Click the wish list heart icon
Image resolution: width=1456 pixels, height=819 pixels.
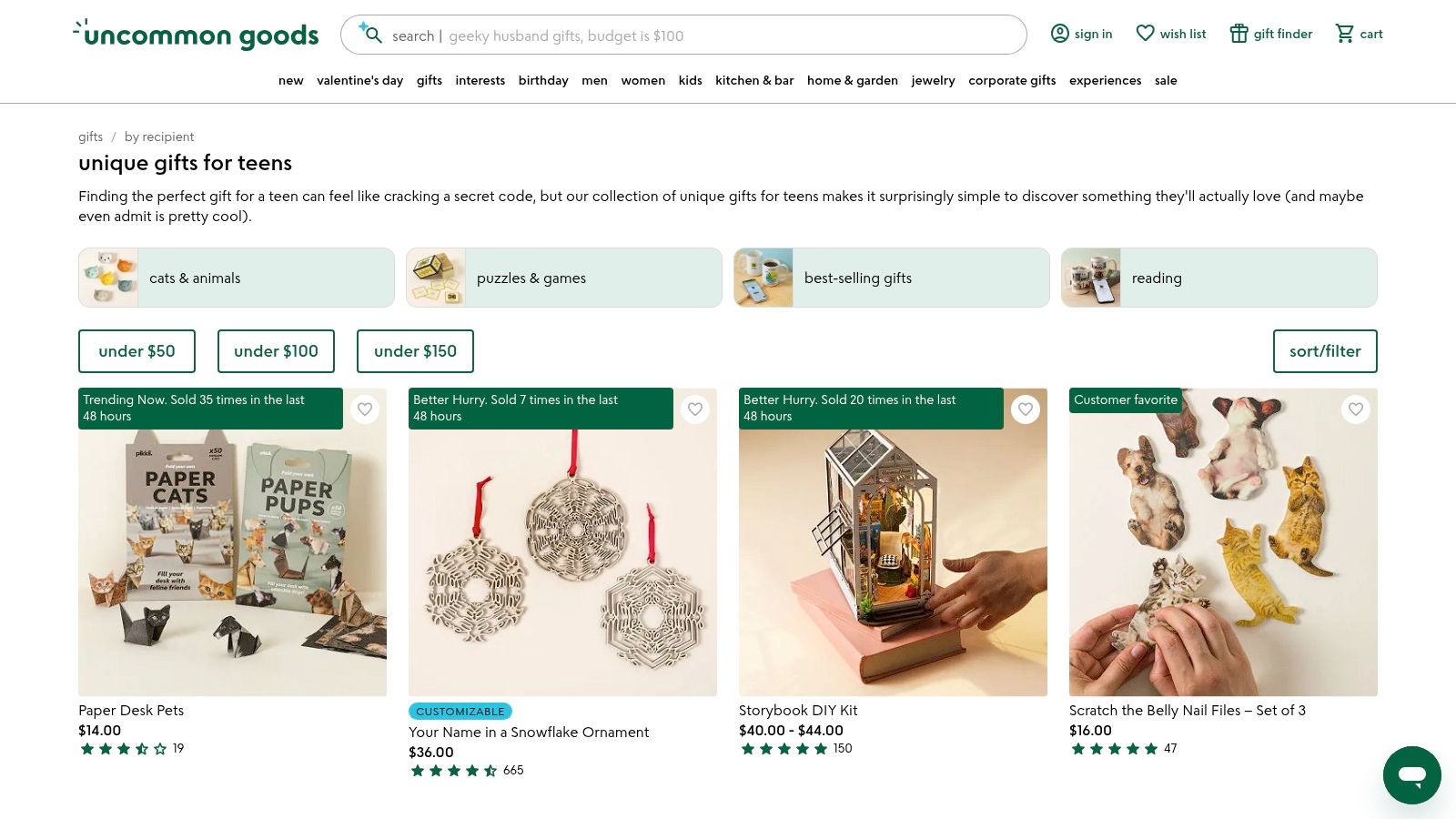pos(1145,34)
